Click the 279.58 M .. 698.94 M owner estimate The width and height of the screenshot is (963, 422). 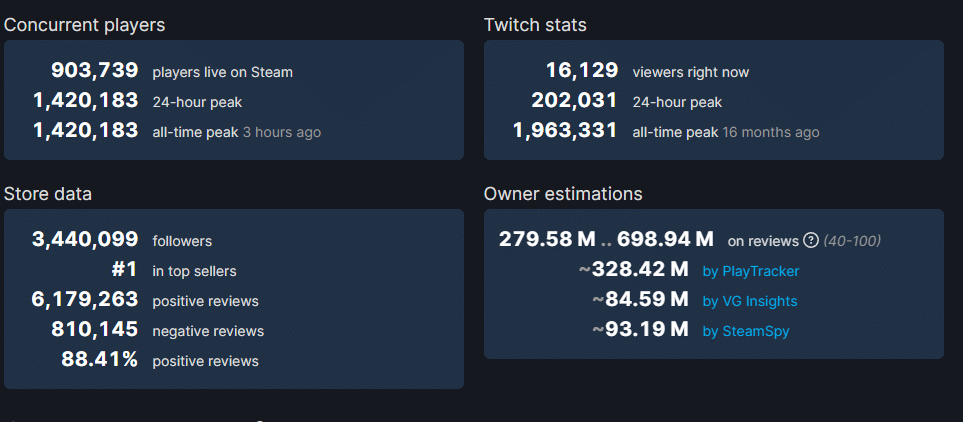tap(606, 240)
